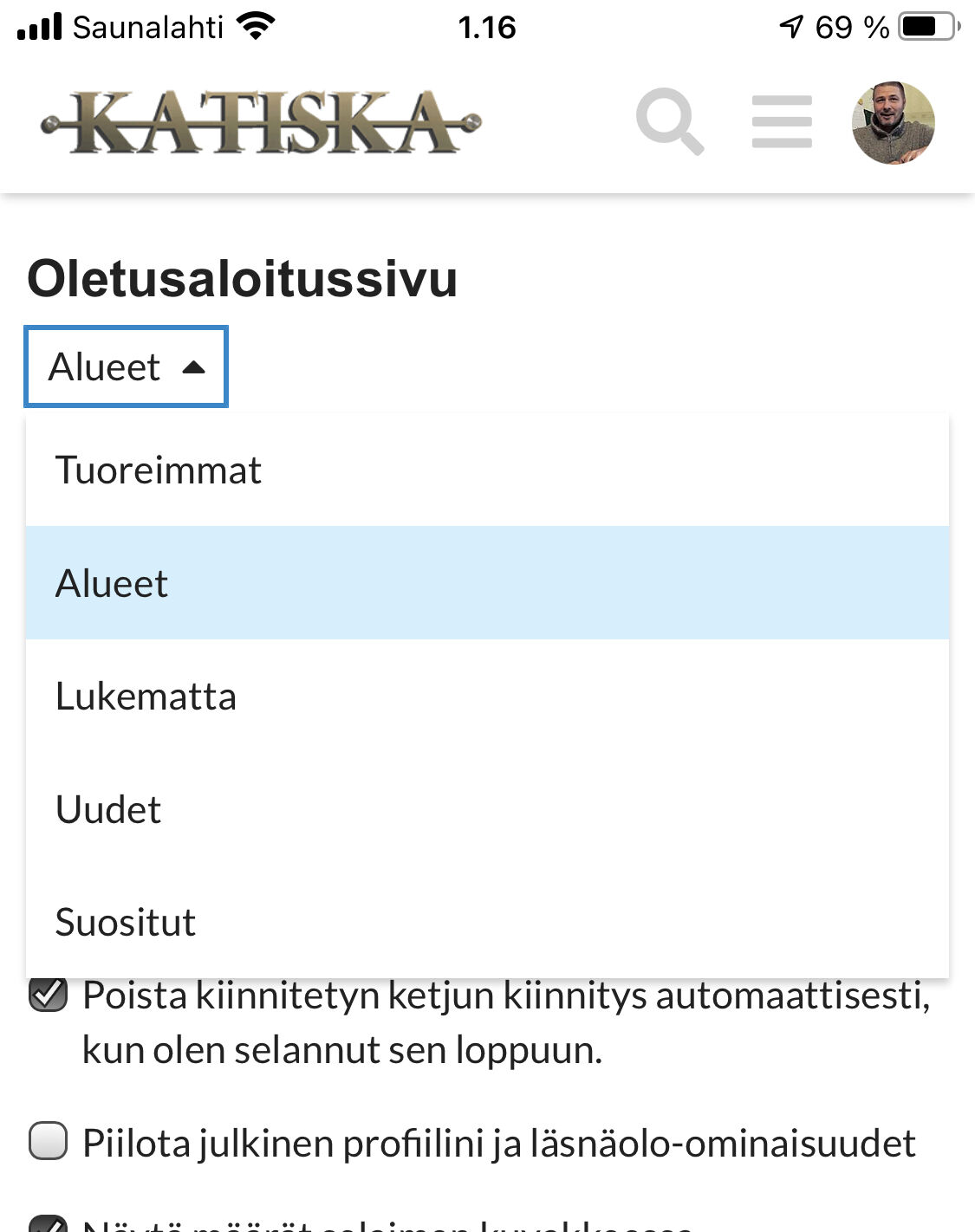Go to the Katiska logo home
Viewport: 975px width, 1232px height.
click(x=261, y=123)
